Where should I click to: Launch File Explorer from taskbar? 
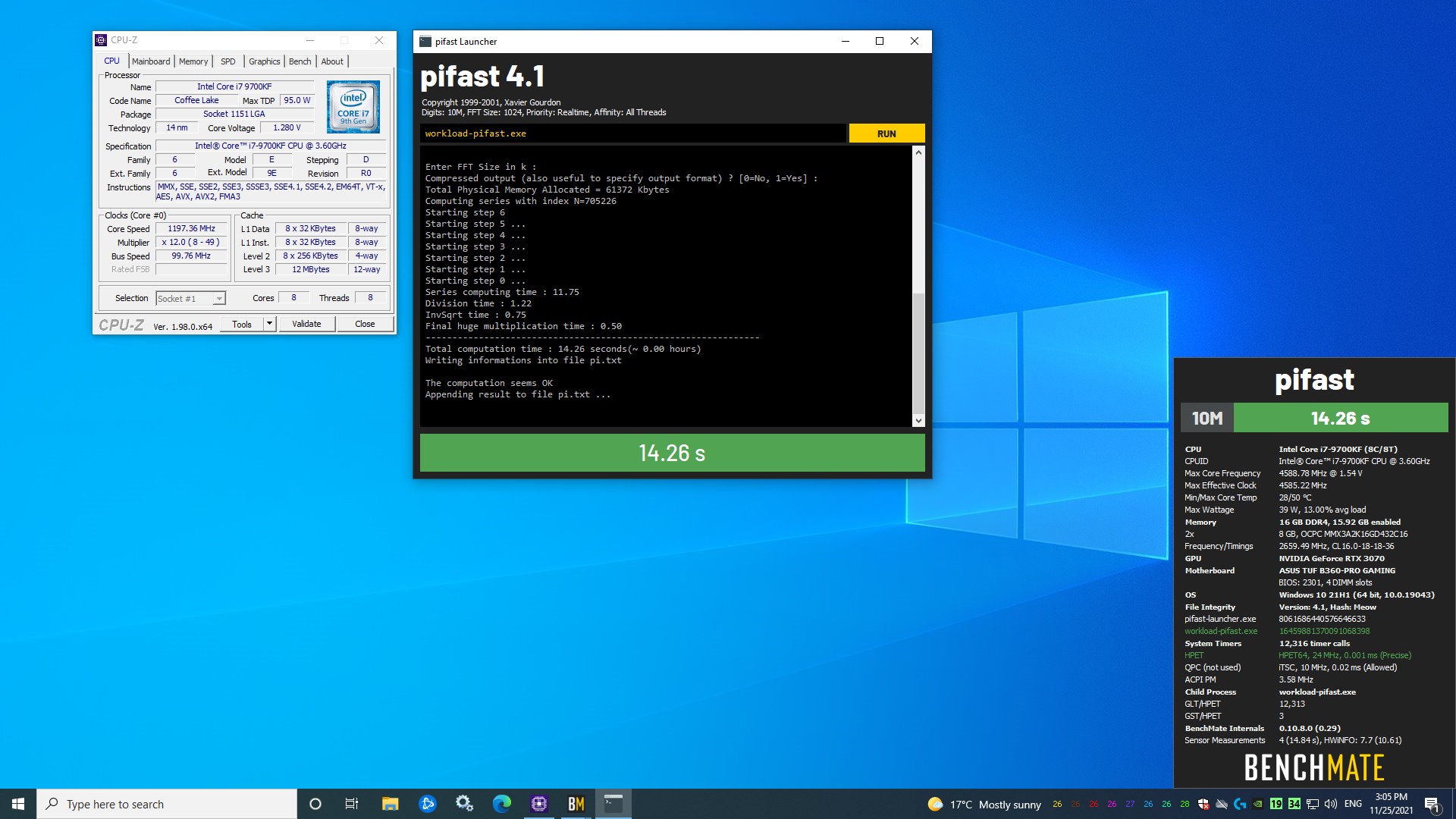(390, 804)
